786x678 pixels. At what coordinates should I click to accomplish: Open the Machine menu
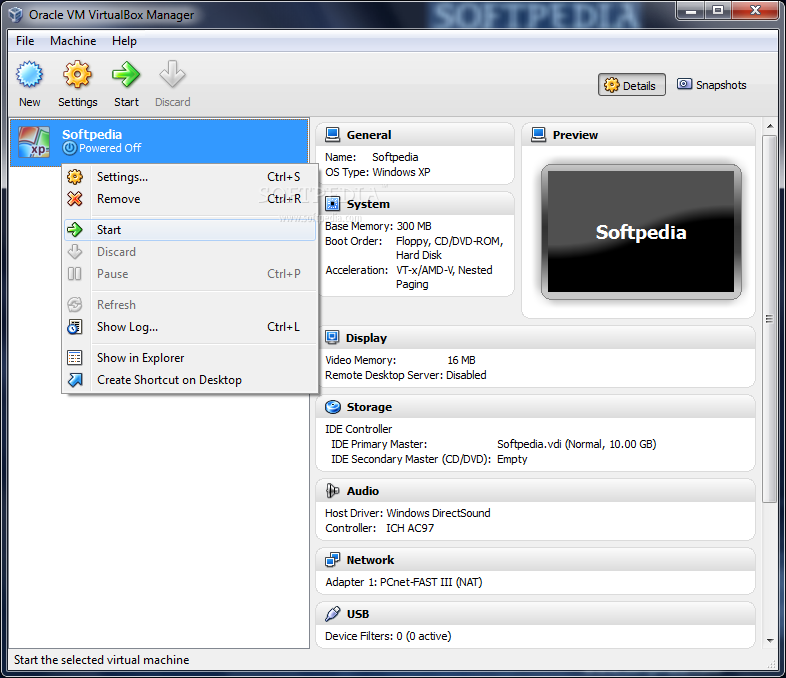(x=73, y=41)
